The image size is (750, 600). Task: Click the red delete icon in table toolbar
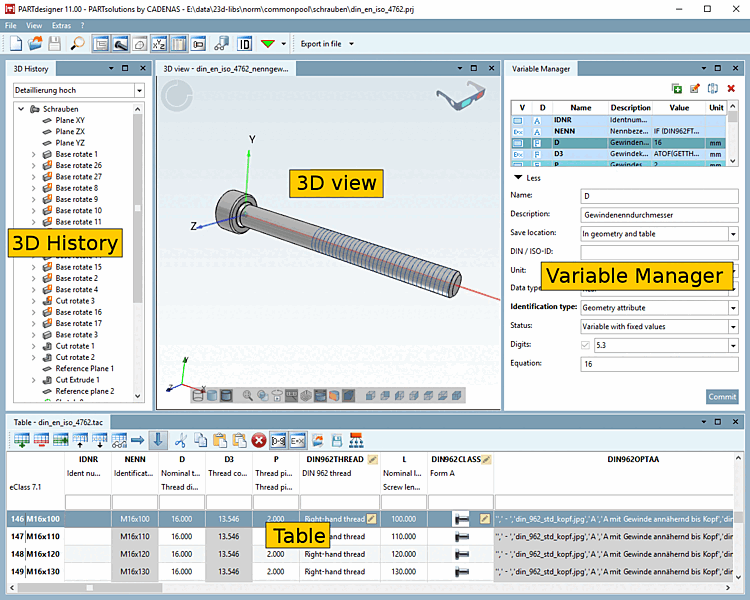tap(258, 440)
